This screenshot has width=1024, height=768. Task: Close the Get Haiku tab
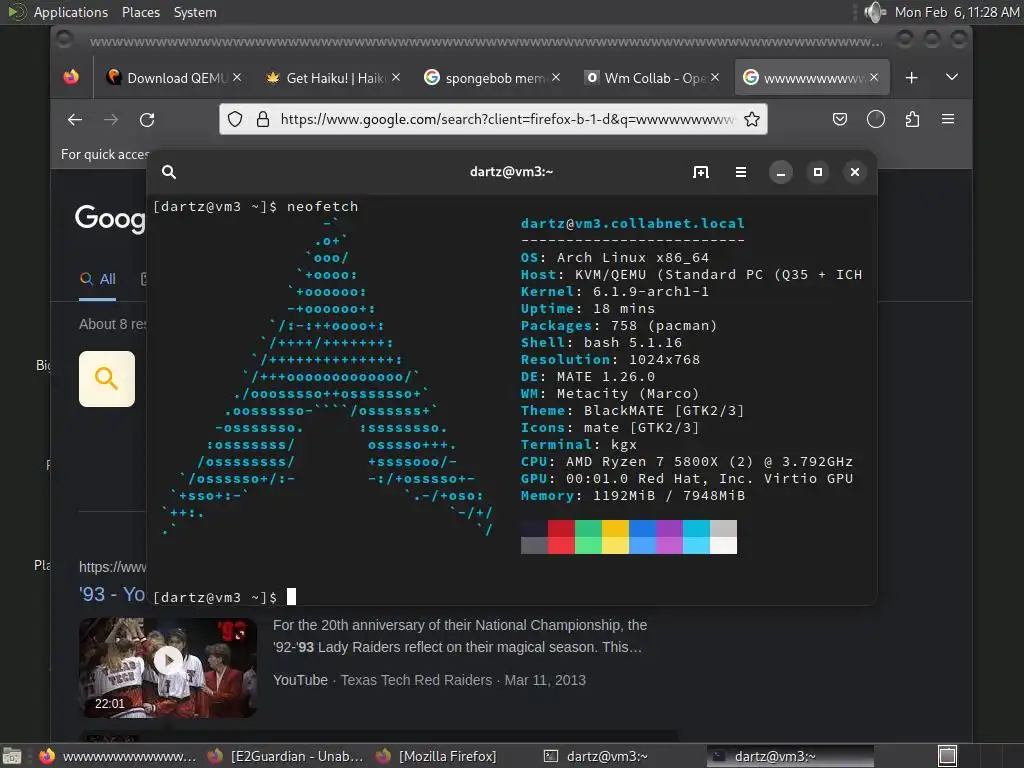point(396,77)
